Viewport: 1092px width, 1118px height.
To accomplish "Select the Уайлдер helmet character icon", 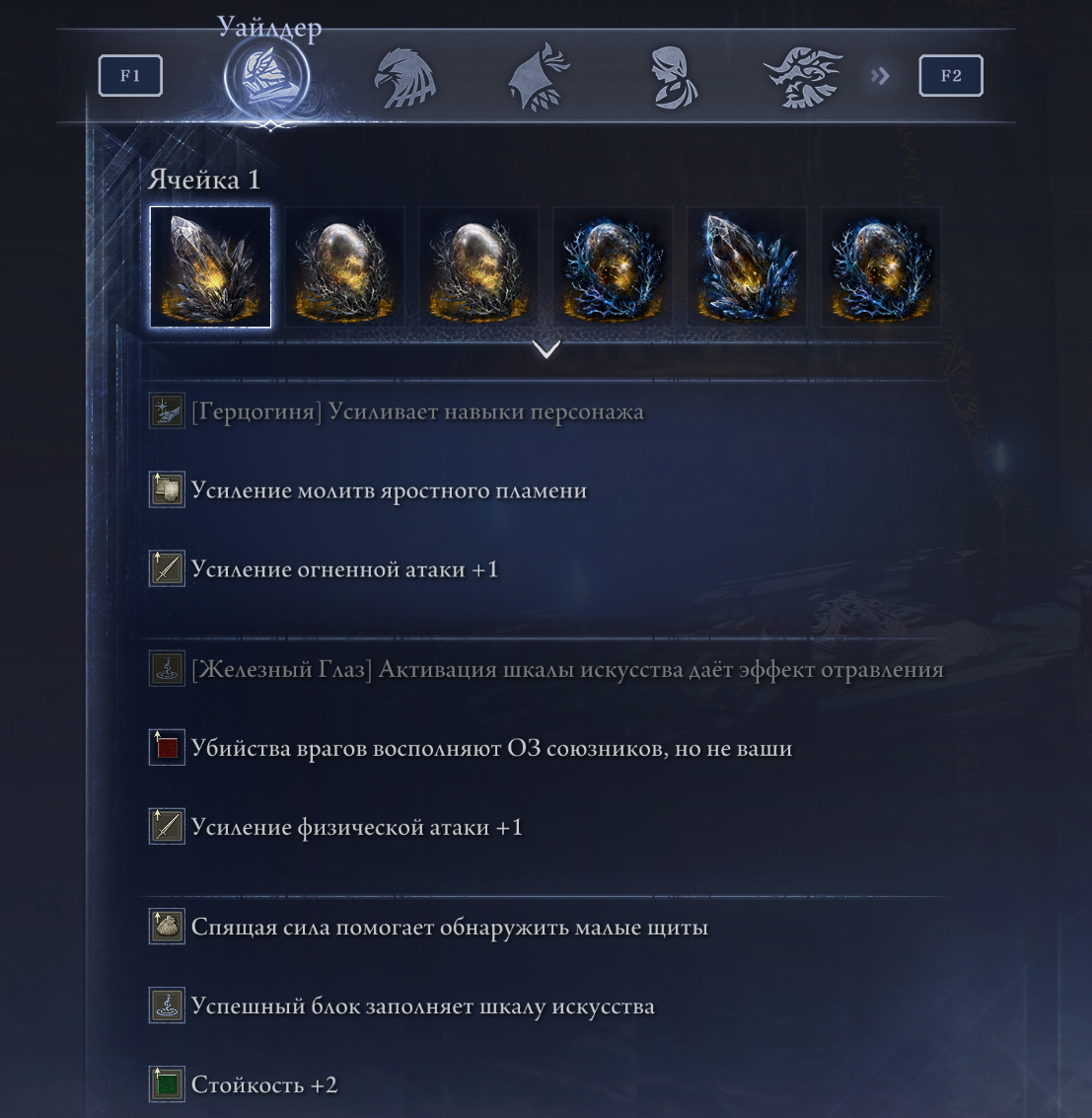I will tap(266, 76).
